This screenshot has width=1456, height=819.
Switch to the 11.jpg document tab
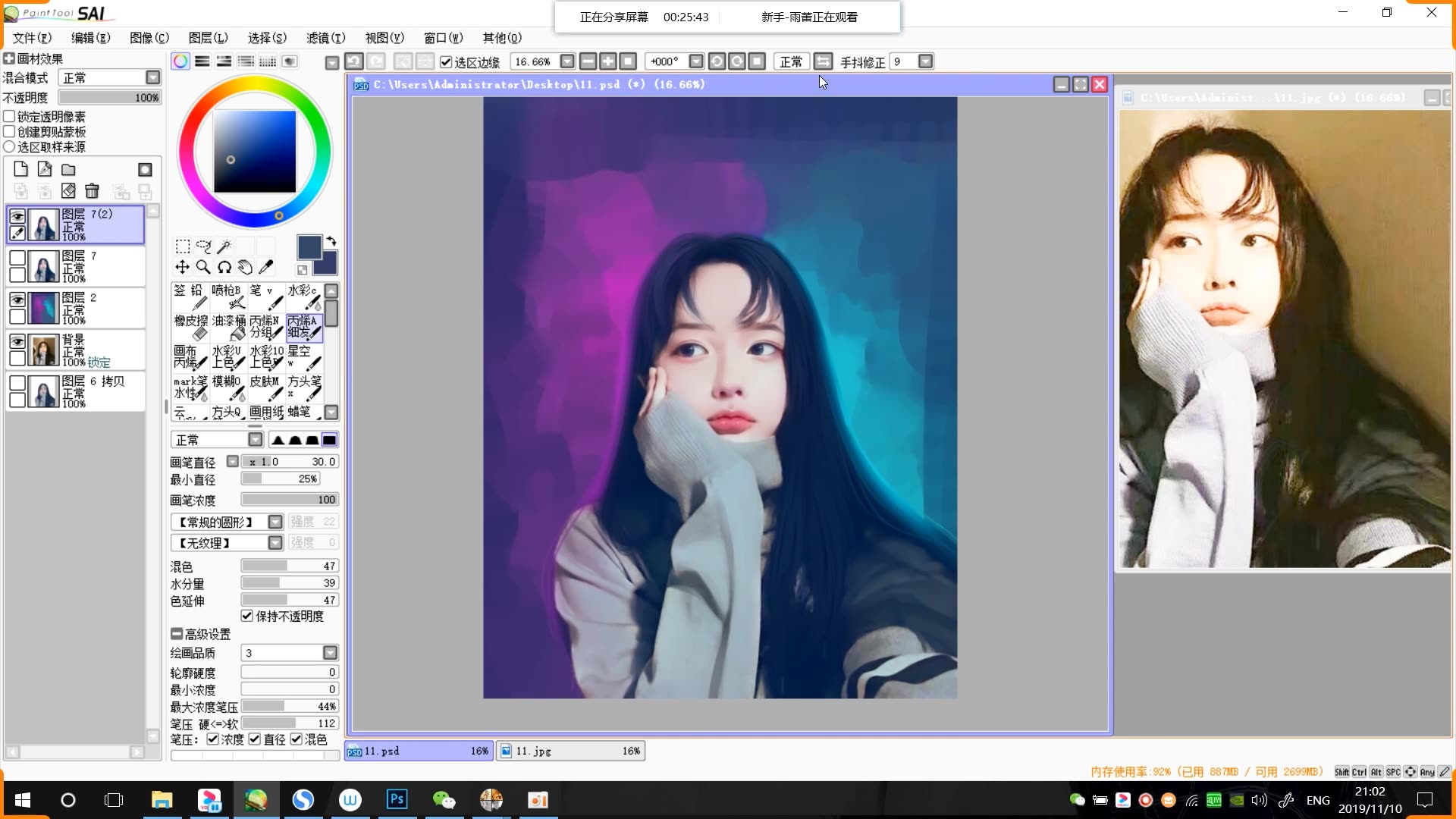[x=570, y=751]
